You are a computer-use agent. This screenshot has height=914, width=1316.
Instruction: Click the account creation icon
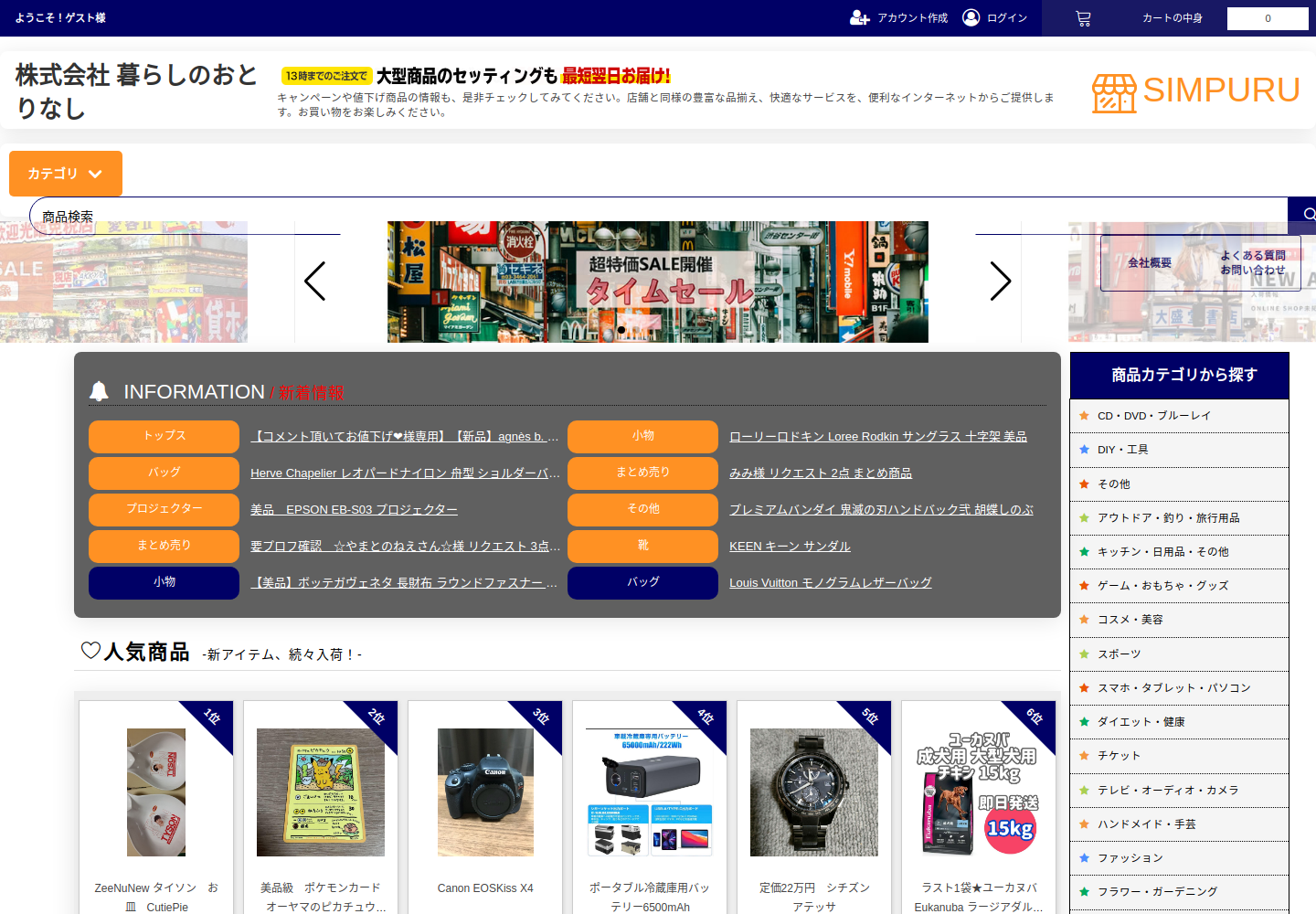(859, 17)
